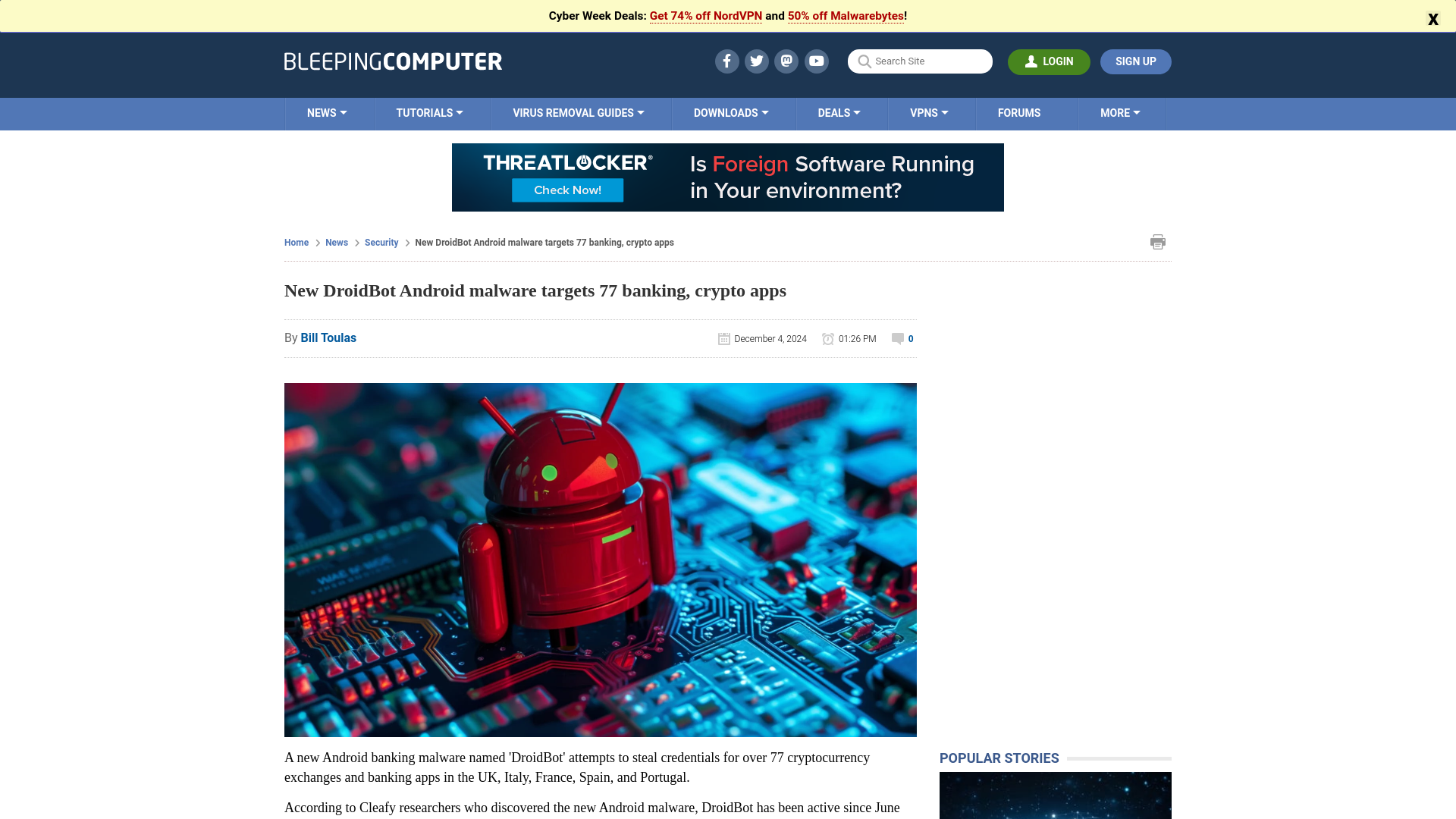The height and width of the screenshot is (819, 1456).
Task: Expand the Downloads menu
Action: click(x=731, y=113)
